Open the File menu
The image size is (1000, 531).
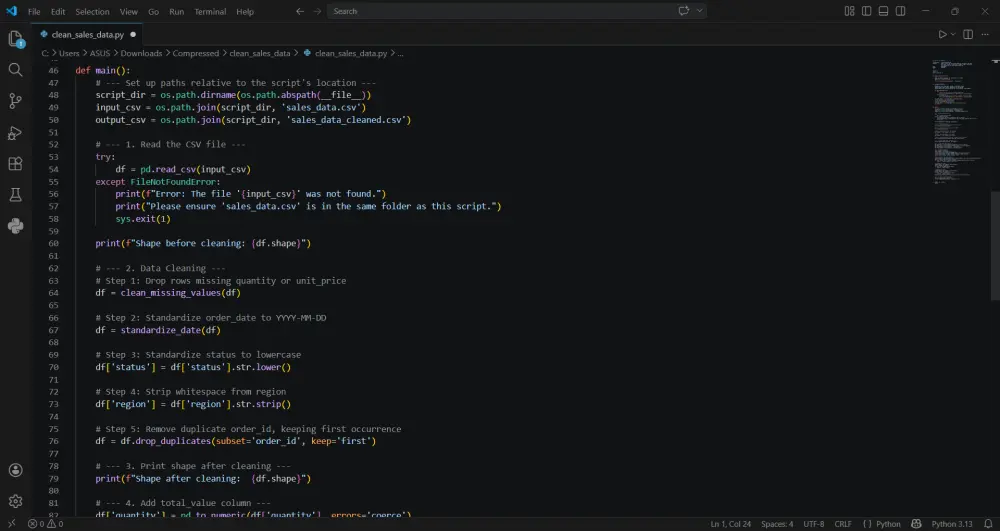(34, 11)
